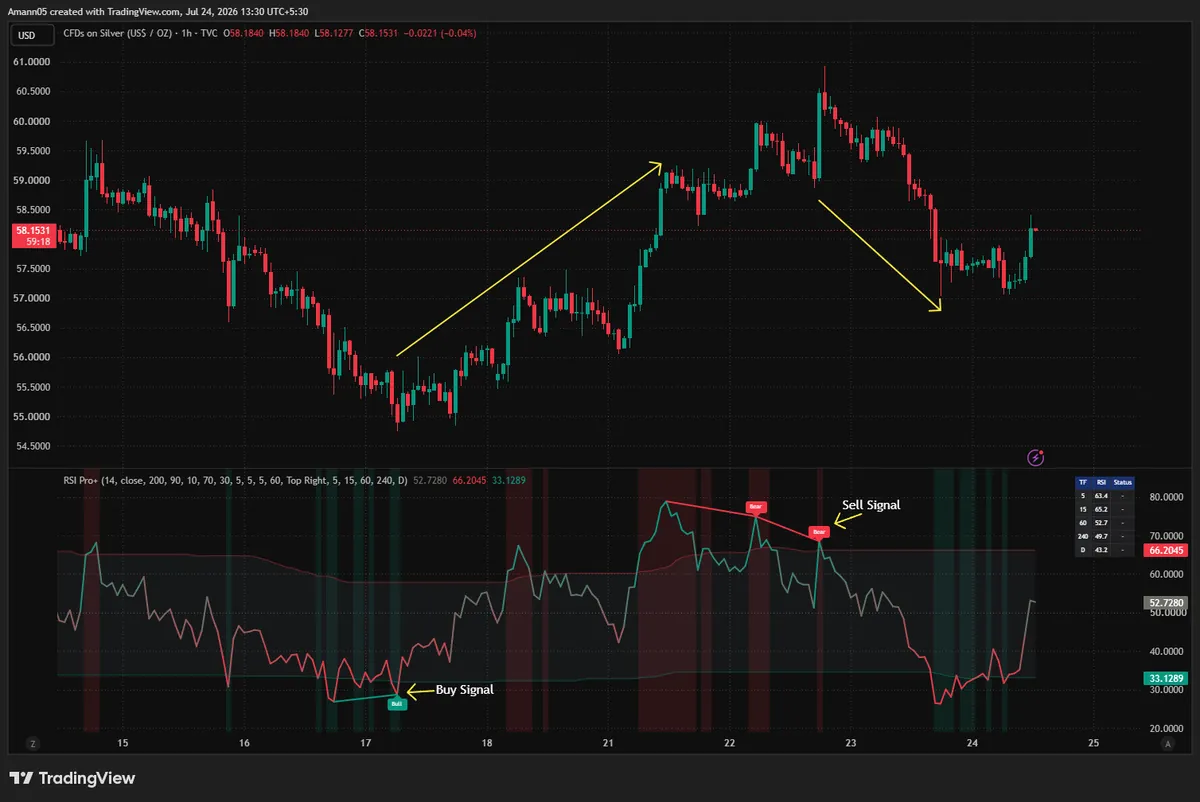
Task: Click the RSI table value 43.2
Action: 1101,550
